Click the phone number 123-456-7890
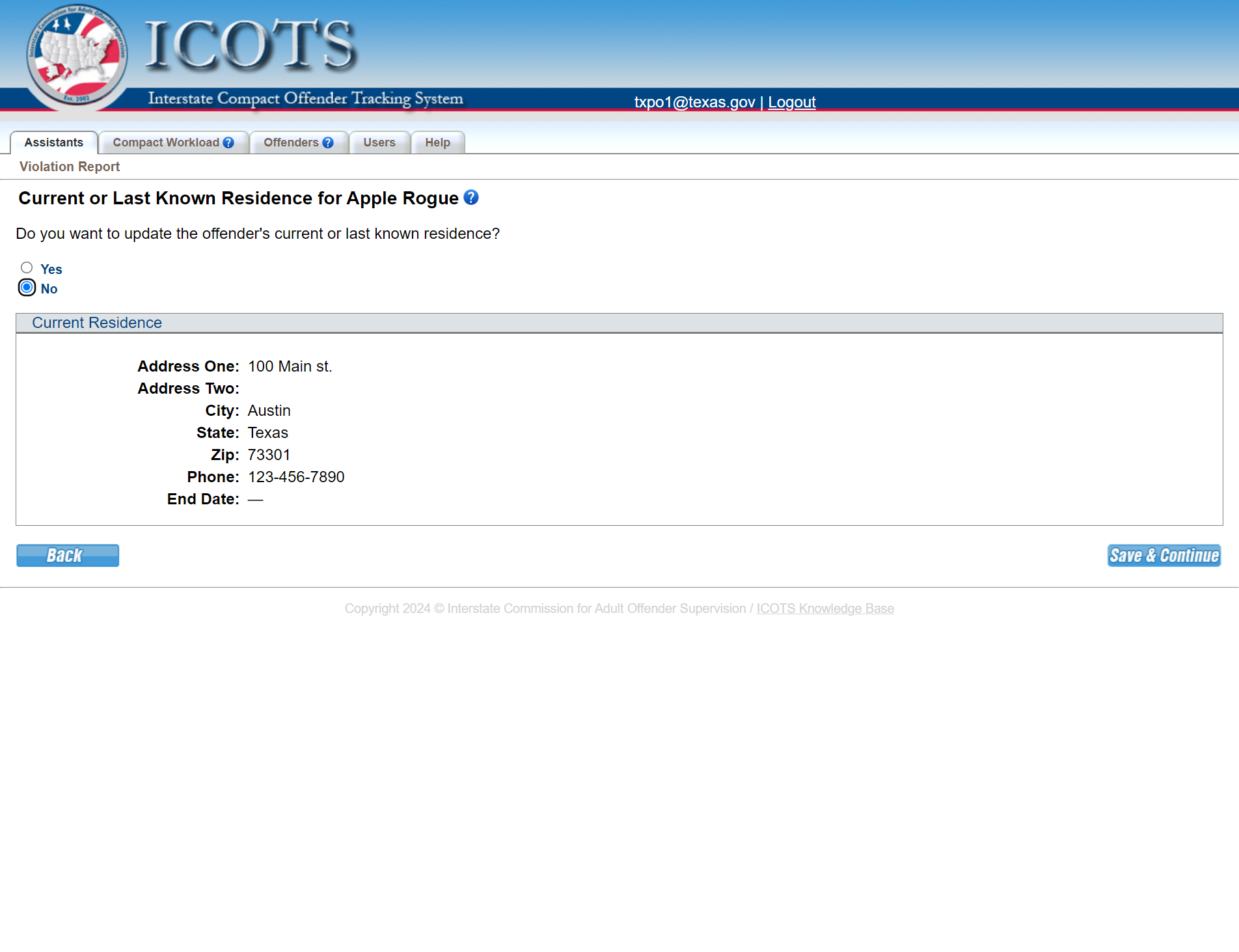 pos(296,477)
